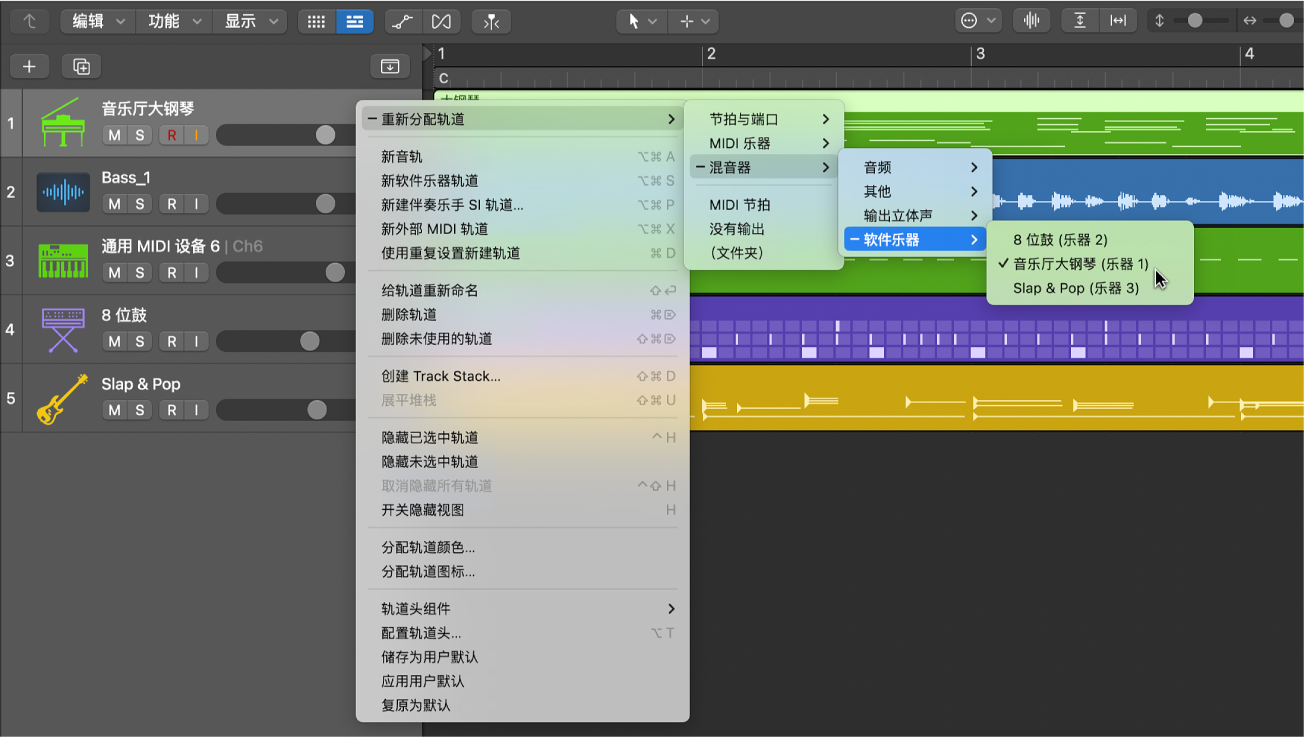This screenshot has height=737, width=1306.
Task: Toggle the show Flex icon in toolbar
Action: point(441,21)
